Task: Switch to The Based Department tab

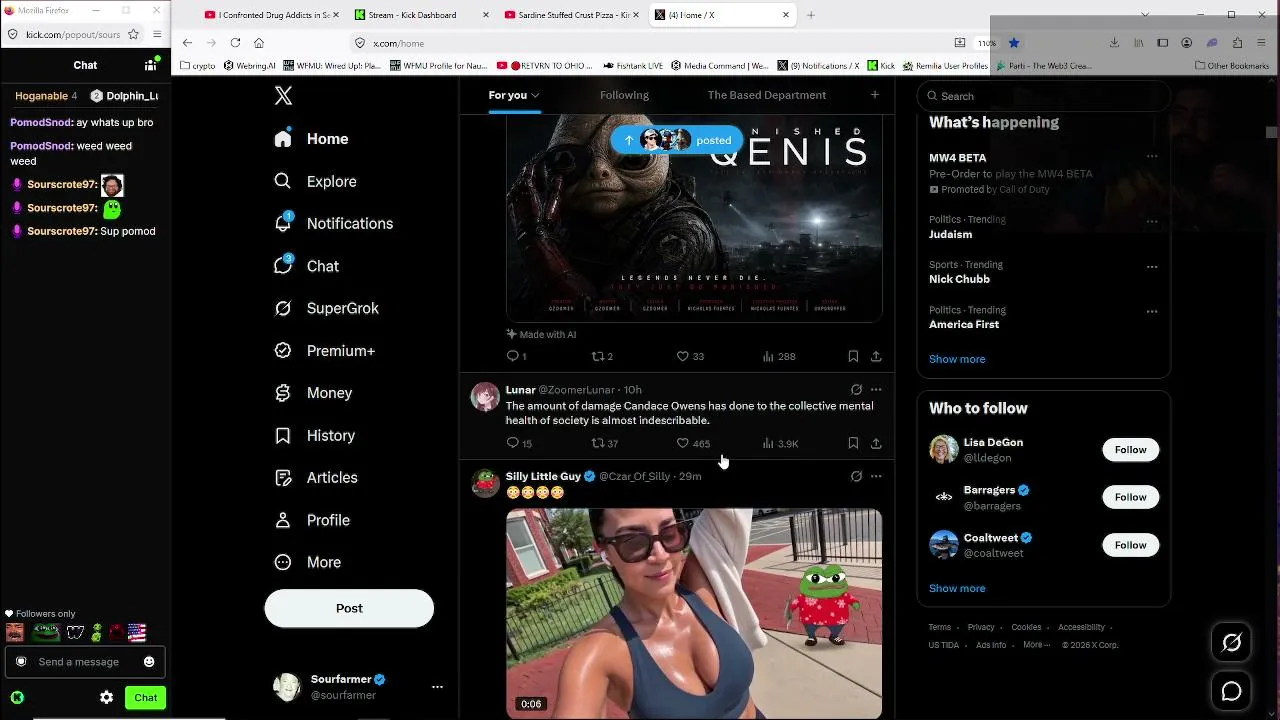Action: 767,95
